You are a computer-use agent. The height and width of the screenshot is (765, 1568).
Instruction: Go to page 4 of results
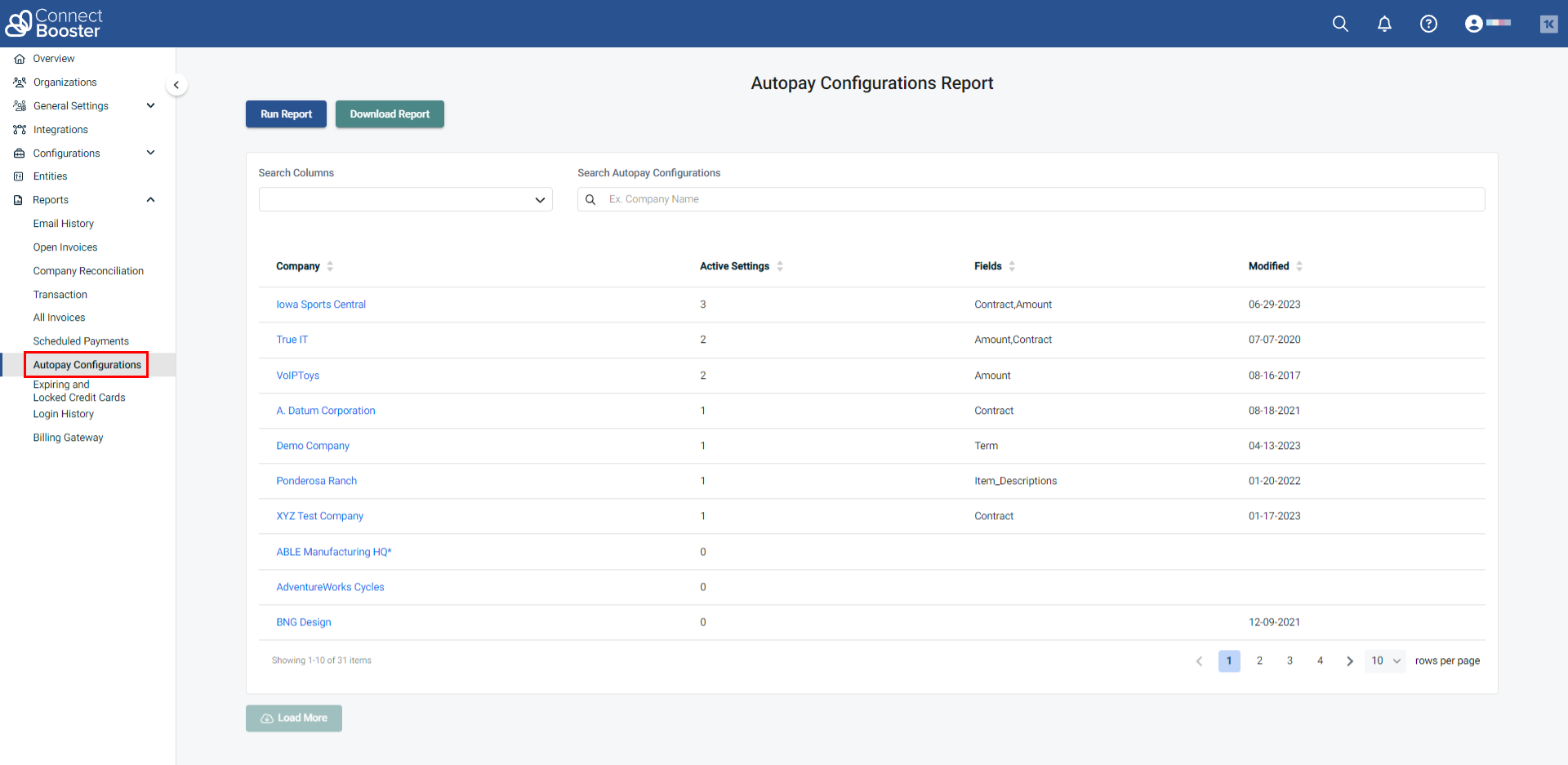(x=1320, y=661)
